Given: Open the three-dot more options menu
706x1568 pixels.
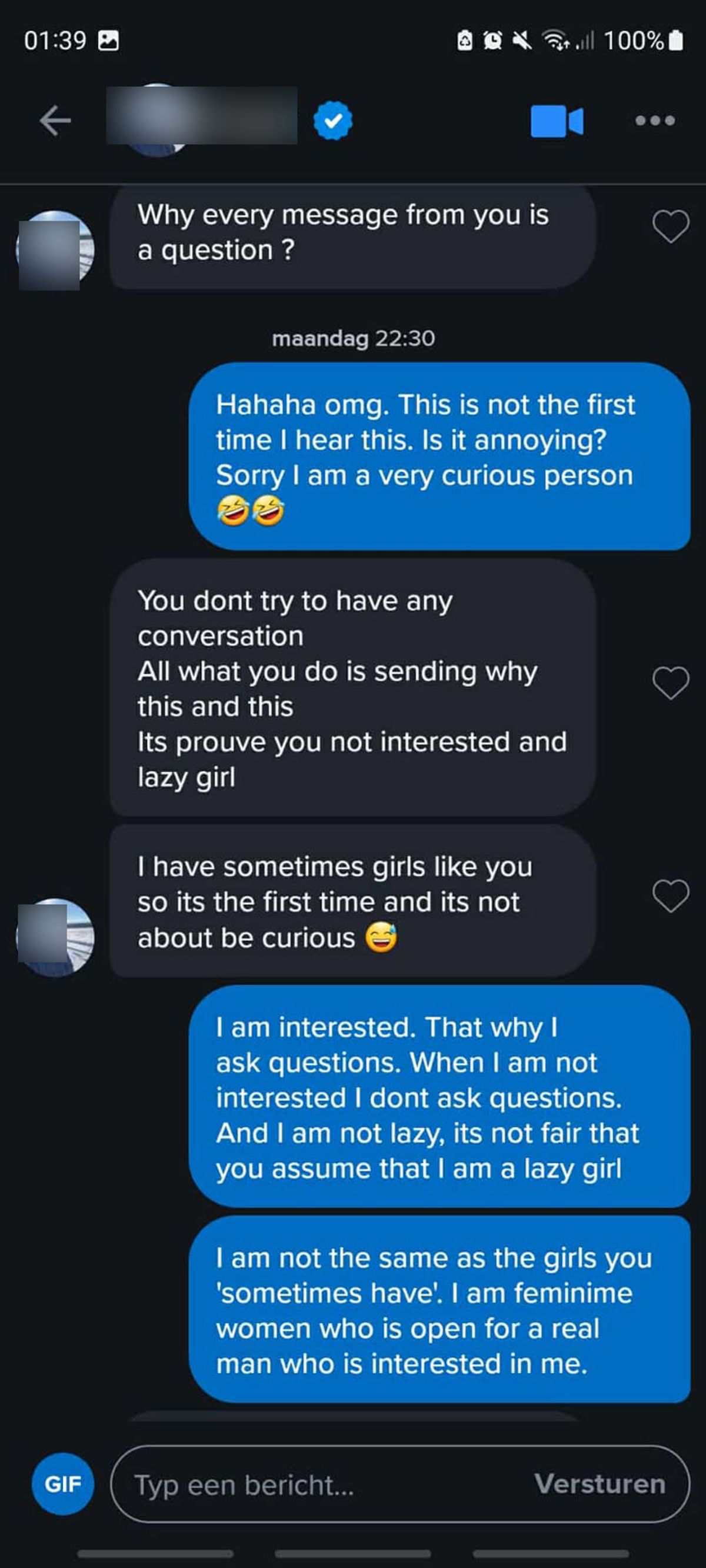Looking at the screenshot, I should pos(655,121).
